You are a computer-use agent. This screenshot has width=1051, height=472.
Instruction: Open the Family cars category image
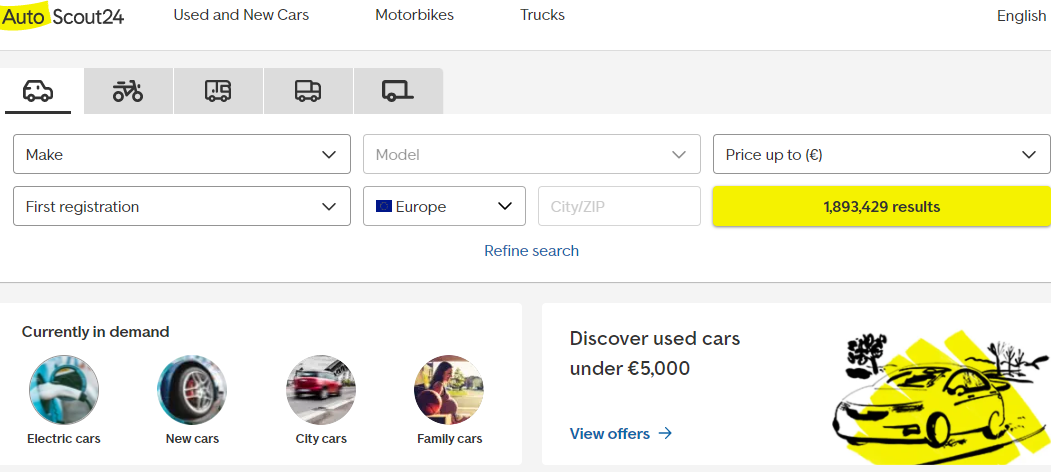[x=449, y=390]
